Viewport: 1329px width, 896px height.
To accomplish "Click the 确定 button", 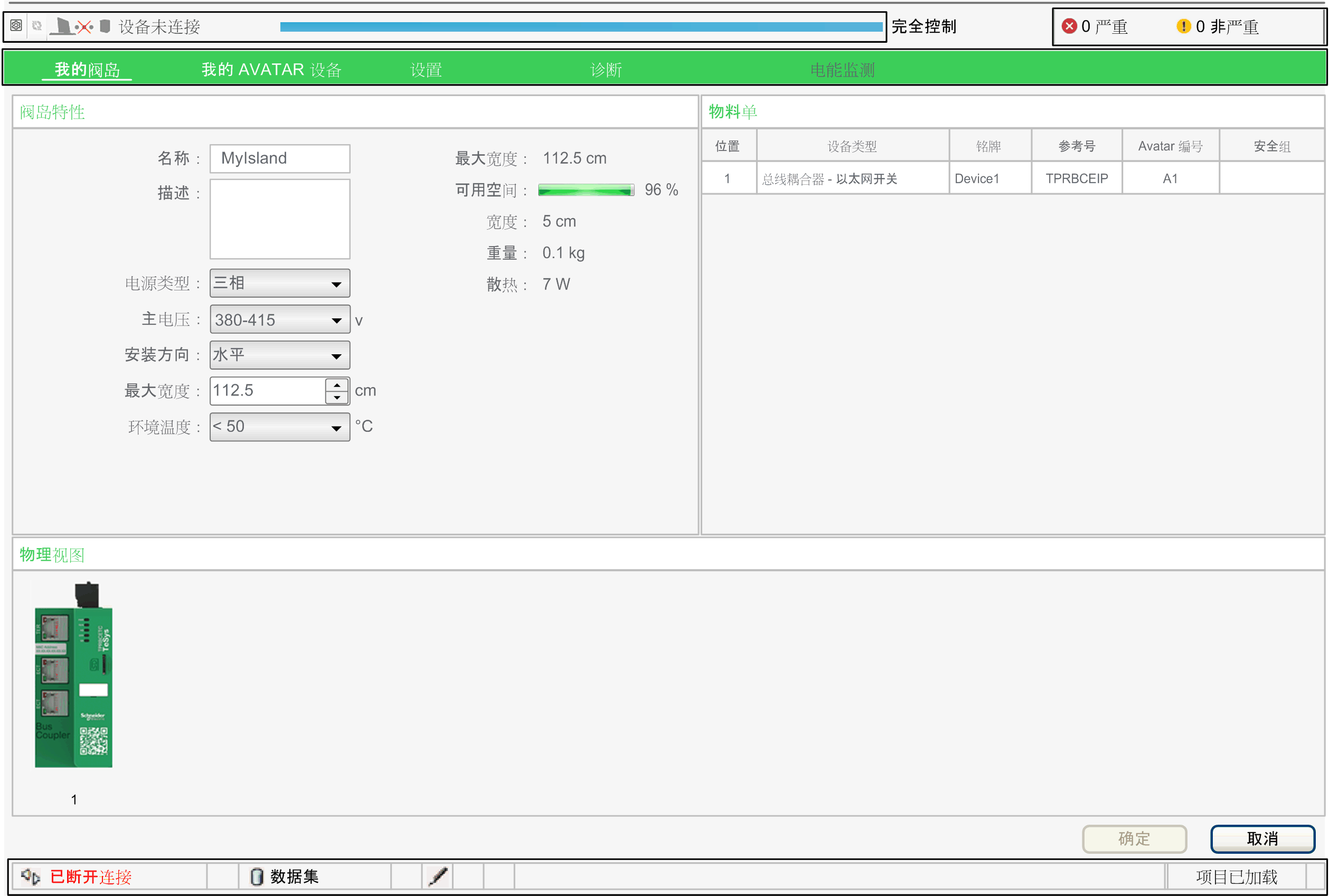I will point(1134,838).
